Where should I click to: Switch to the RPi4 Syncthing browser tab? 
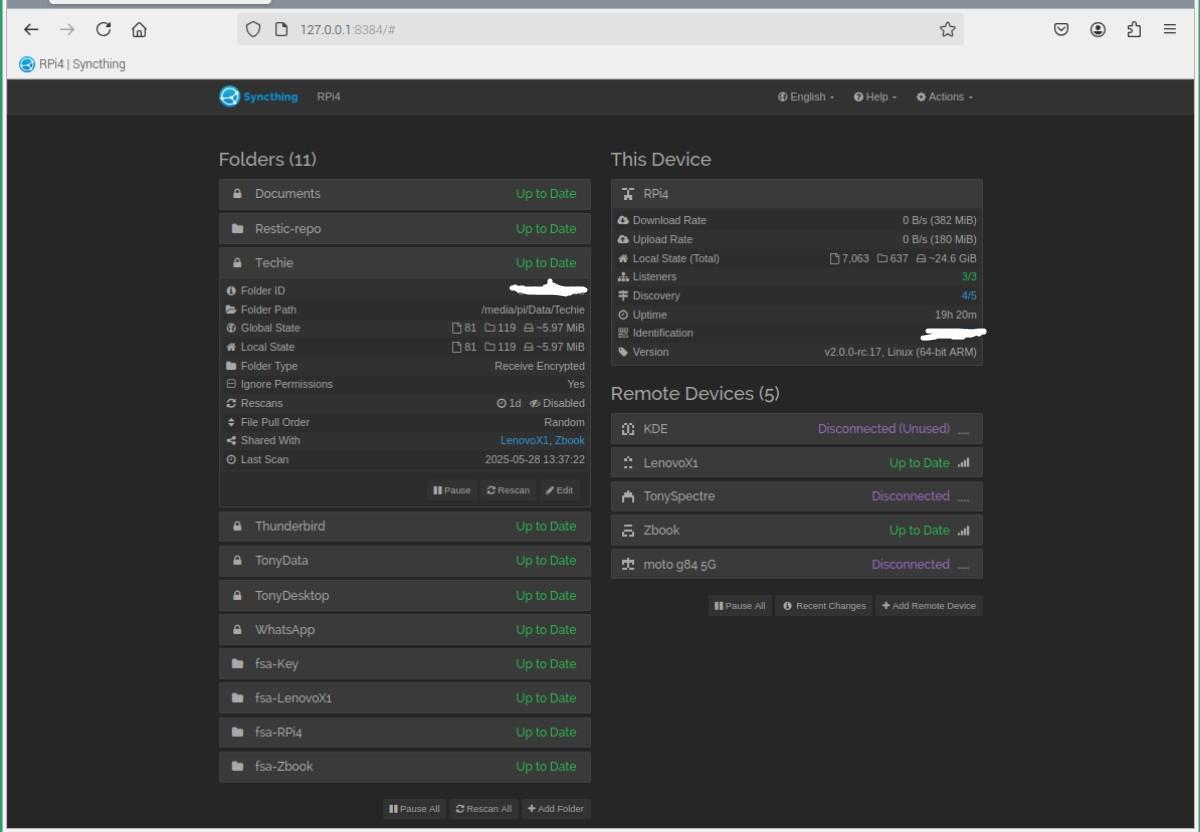73,64
